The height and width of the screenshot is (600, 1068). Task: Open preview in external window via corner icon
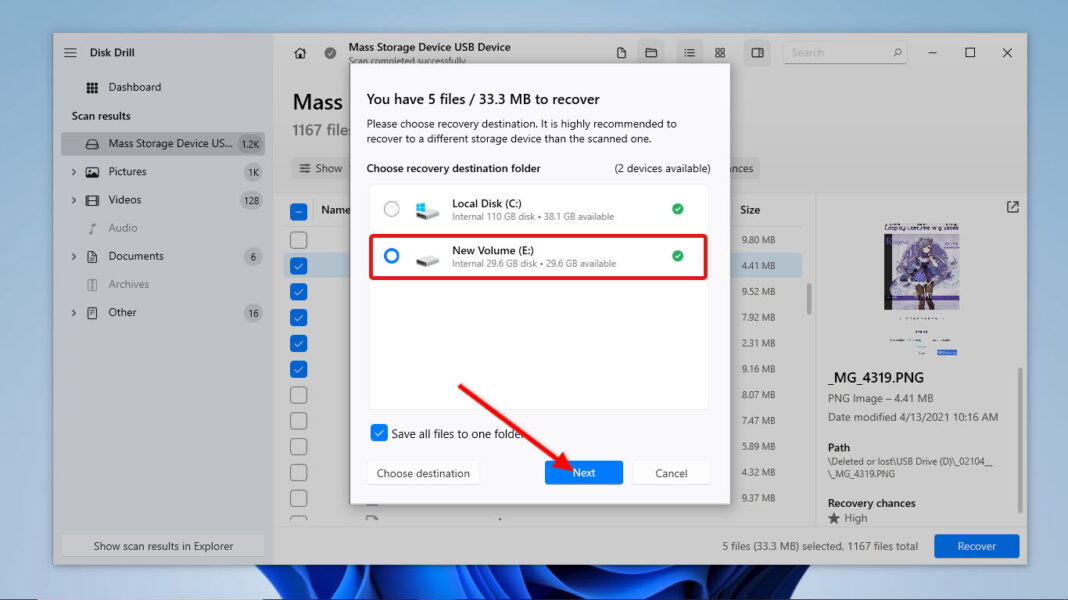click(x=1012, y=206)
